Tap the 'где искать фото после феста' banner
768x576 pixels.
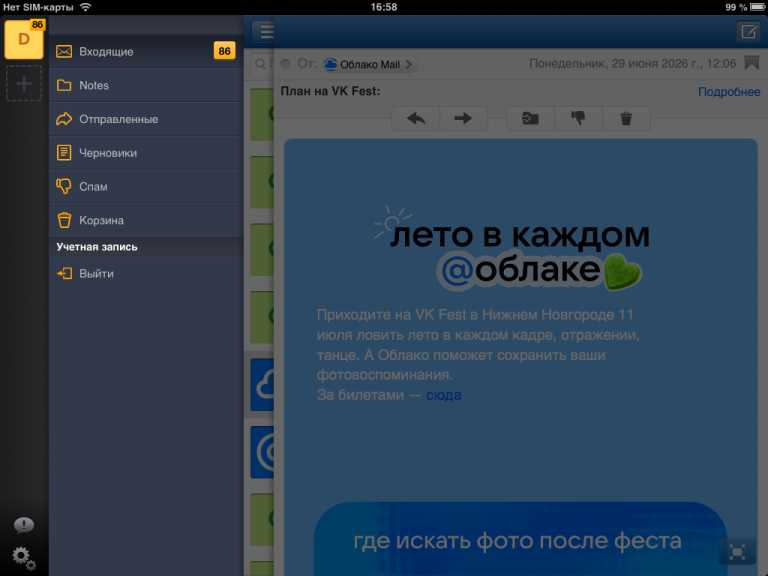[518, 539]
